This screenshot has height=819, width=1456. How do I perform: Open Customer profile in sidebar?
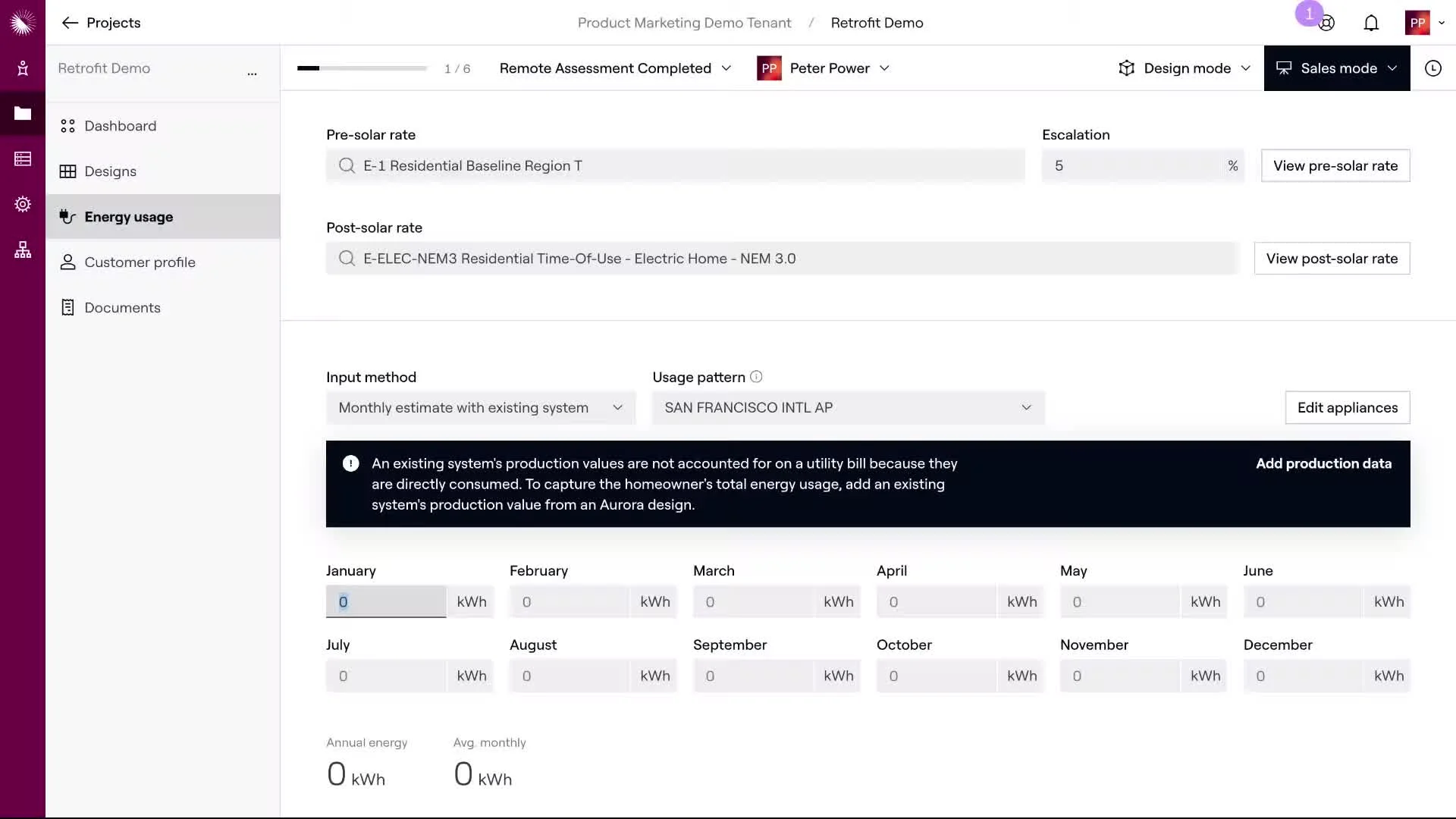(140, 262)
